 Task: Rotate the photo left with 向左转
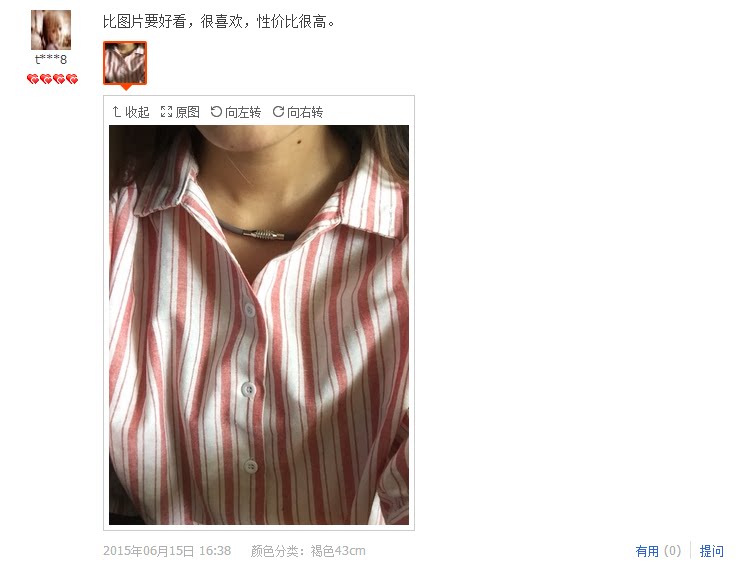click(x=243, y=112)
